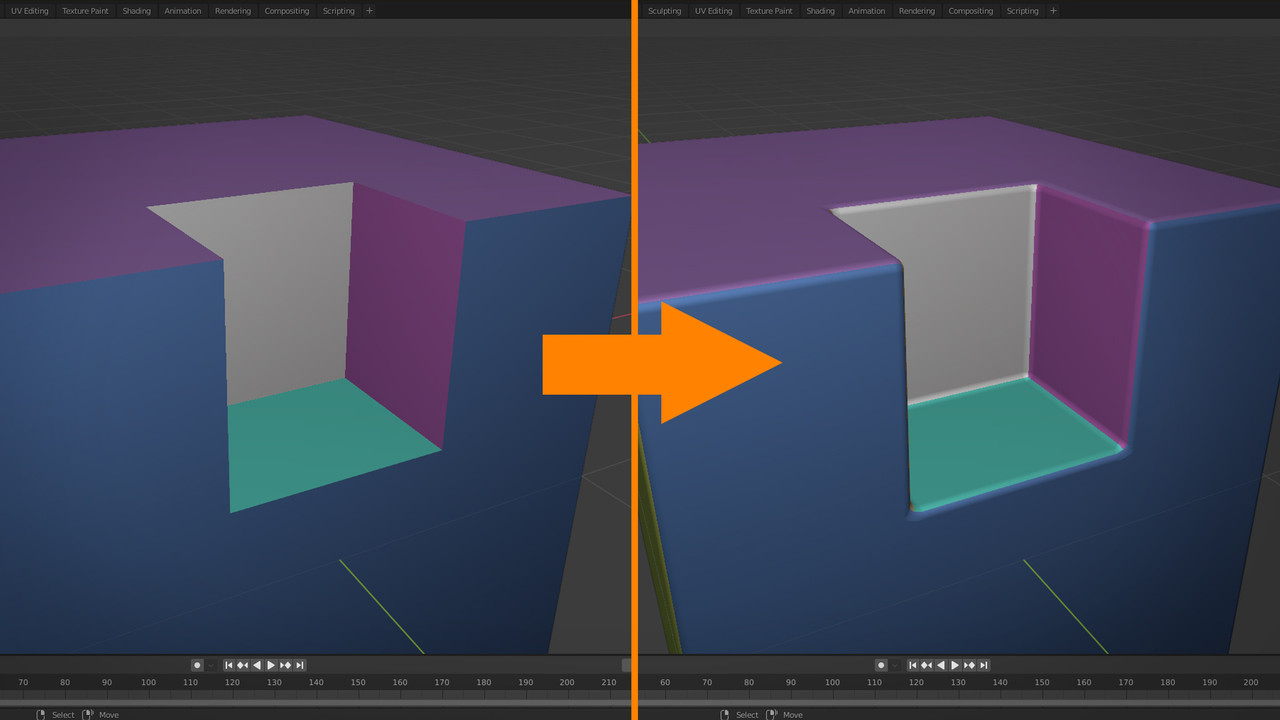Open Scripting tab in left panel
This screenshot has width=1280, height=720.
pos(339,11)
